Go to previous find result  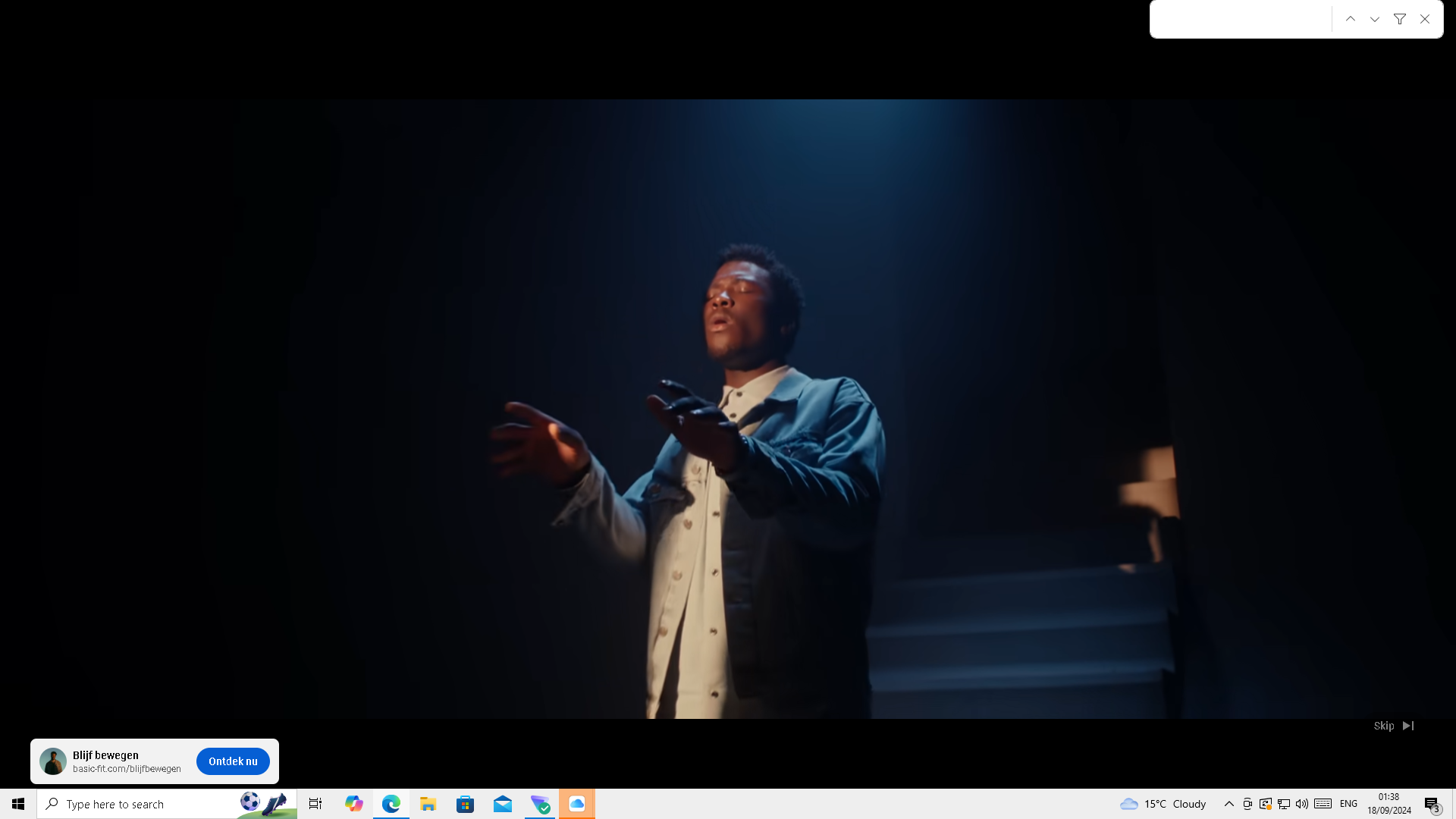(x=1351, y=19)
